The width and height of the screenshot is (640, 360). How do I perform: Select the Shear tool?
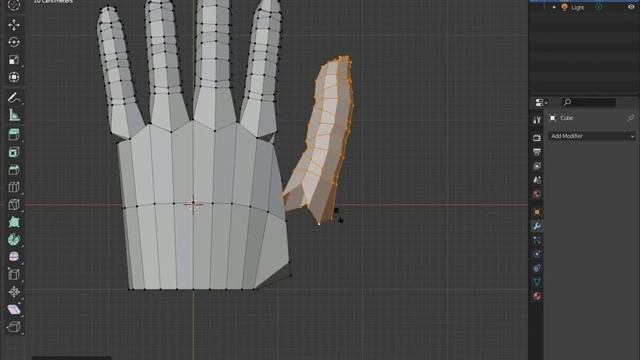tap(14, 309)
